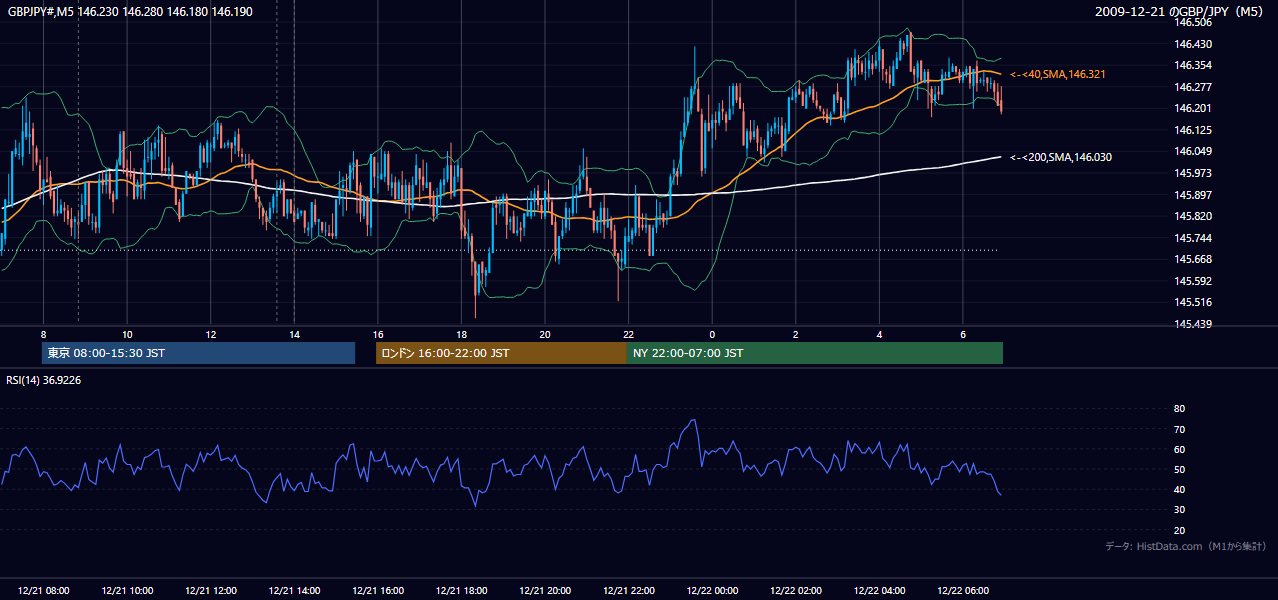Click RSI scale value 50
Viewport: 1278px width, 600px height.
tap(1180, 469)
